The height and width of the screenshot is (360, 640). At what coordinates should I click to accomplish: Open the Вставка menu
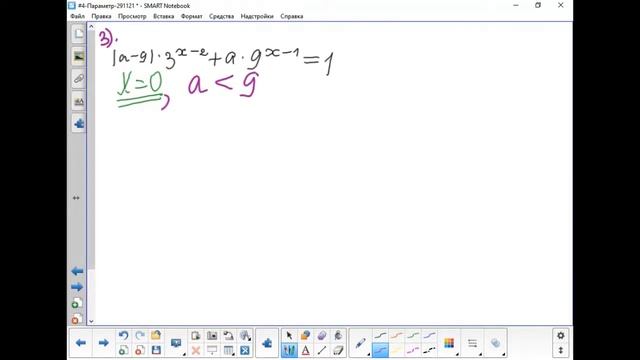[164, 16]
